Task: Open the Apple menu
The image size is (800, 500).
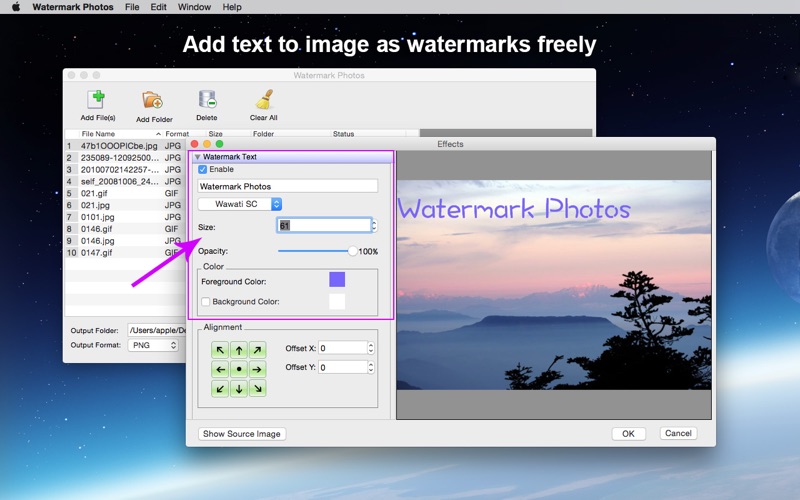Action: (16, 7)
